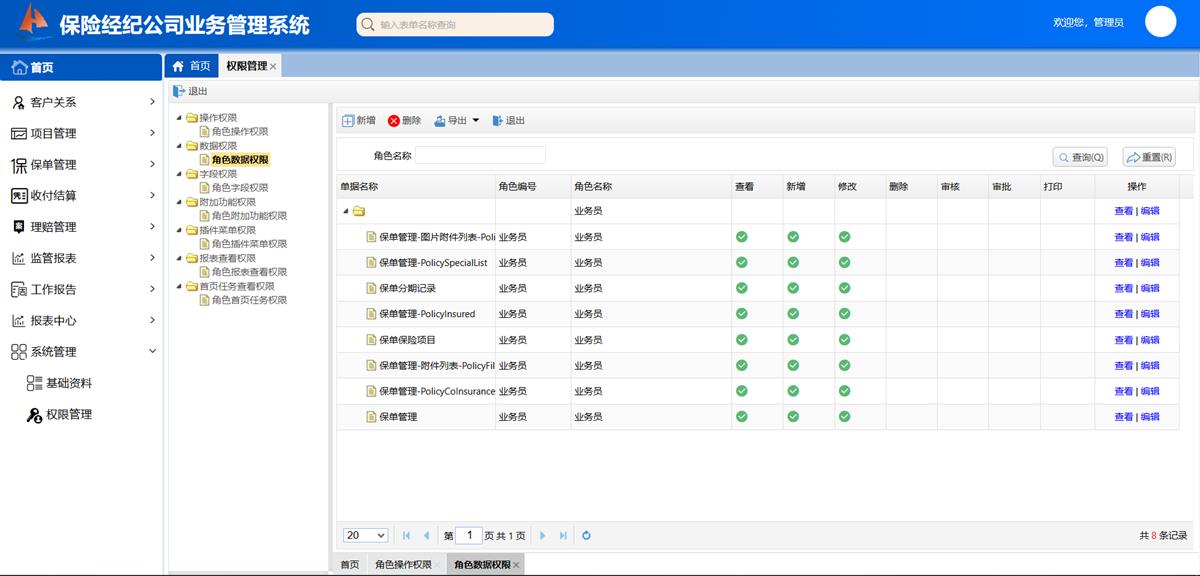The height and width of the screenshot is (576, 1200).
Task: Go to first page arrow icon
Action: (x=406, y=536)
